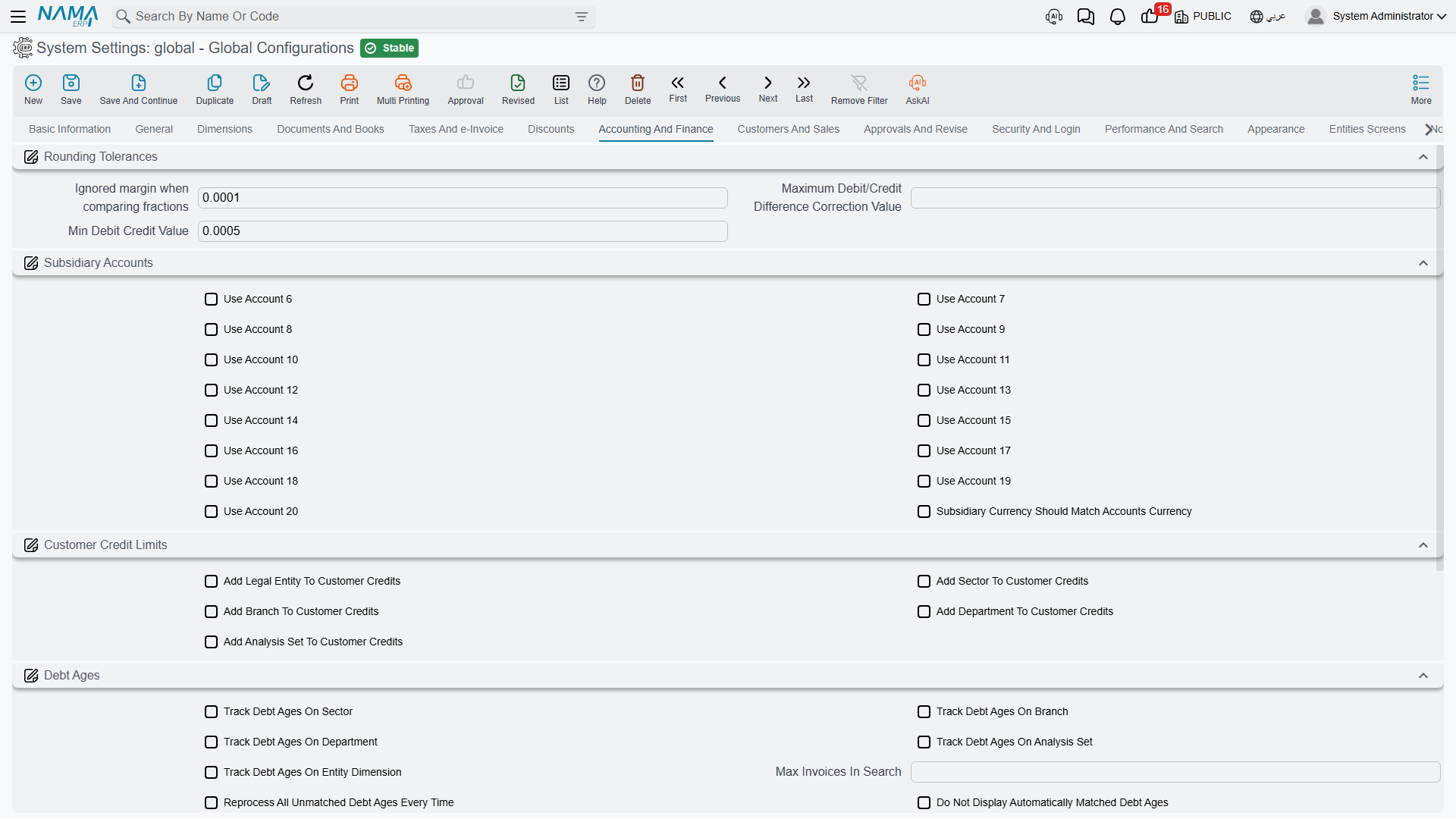1456x819 pixels.
Task: Click the New record icon
Action: [x=33, y=83]
